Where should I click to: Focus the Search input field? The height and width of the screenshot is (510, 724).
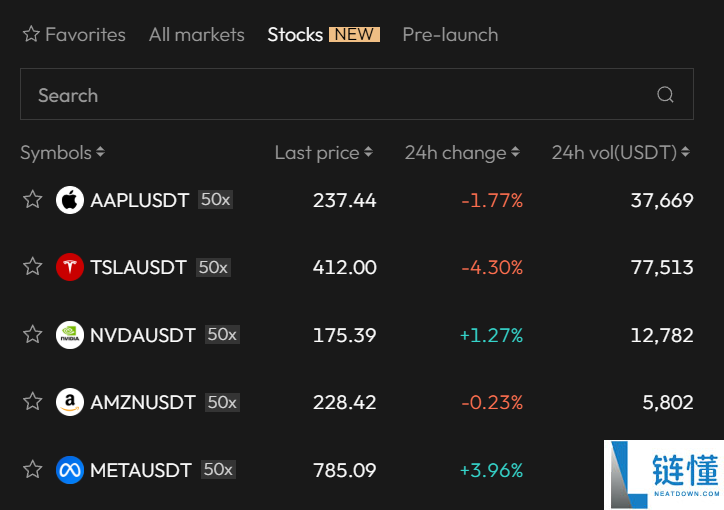point(357,94)
